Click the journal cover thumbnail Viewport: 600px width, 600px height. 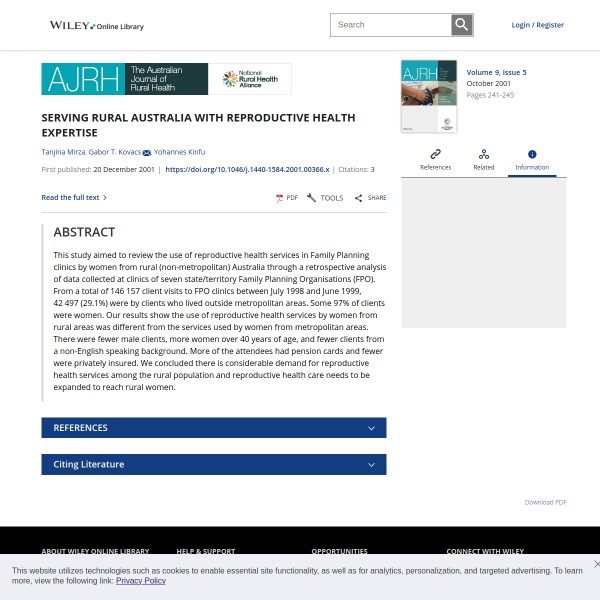coord(429,97)
